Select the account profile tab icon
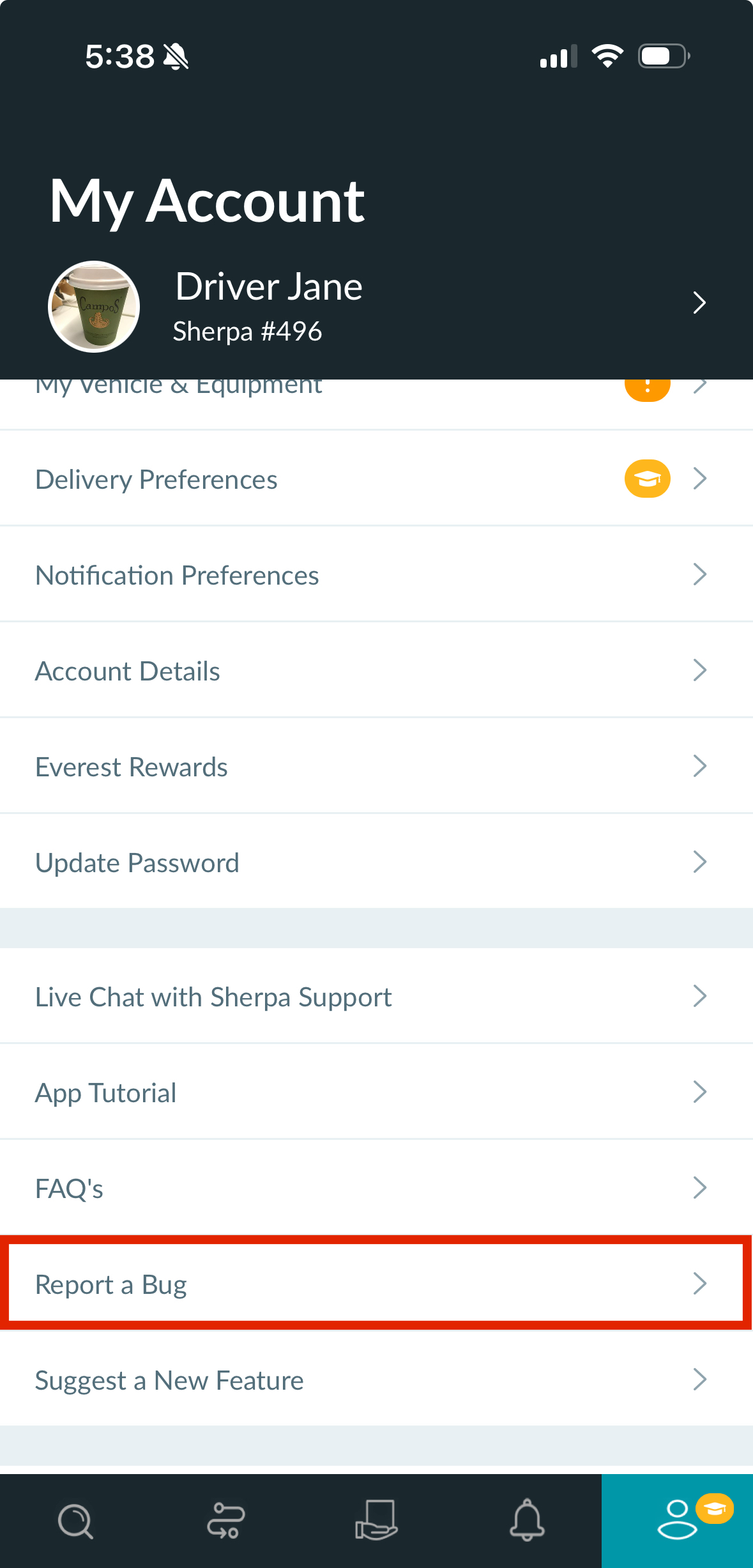 coord(677,1521)
